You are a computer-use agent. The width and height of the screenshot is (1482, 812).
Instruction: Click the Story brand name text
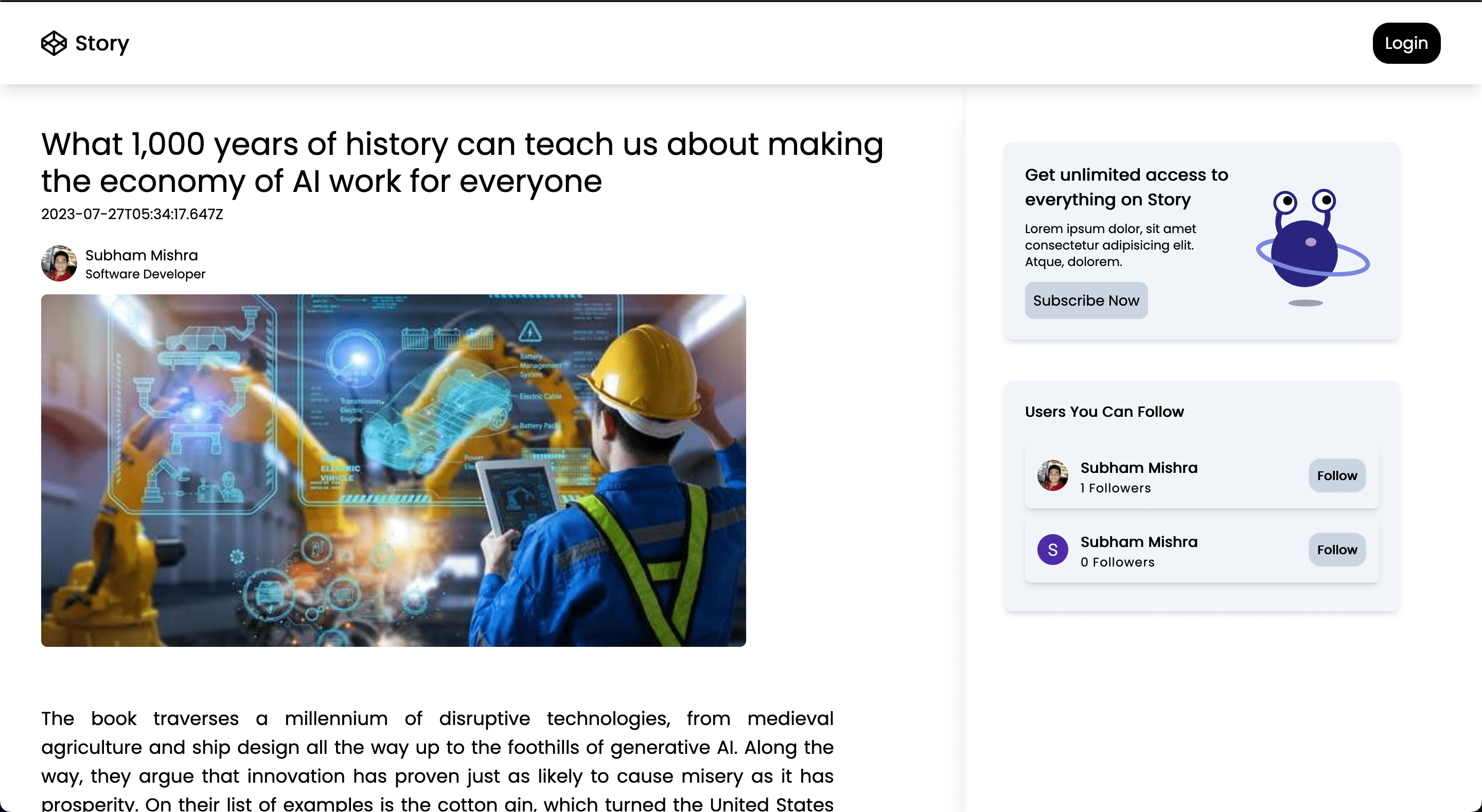click(102, 43)
